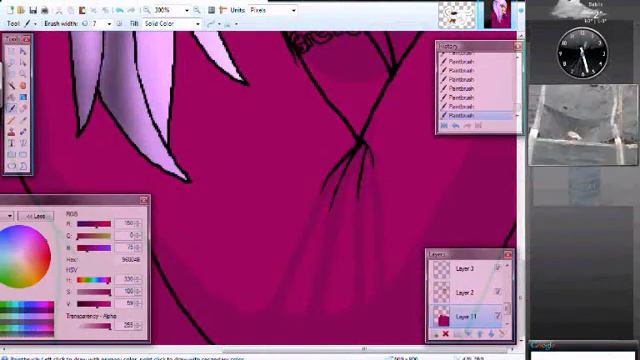Click the Move Layer Down arrow

click(x=491, y=334)
